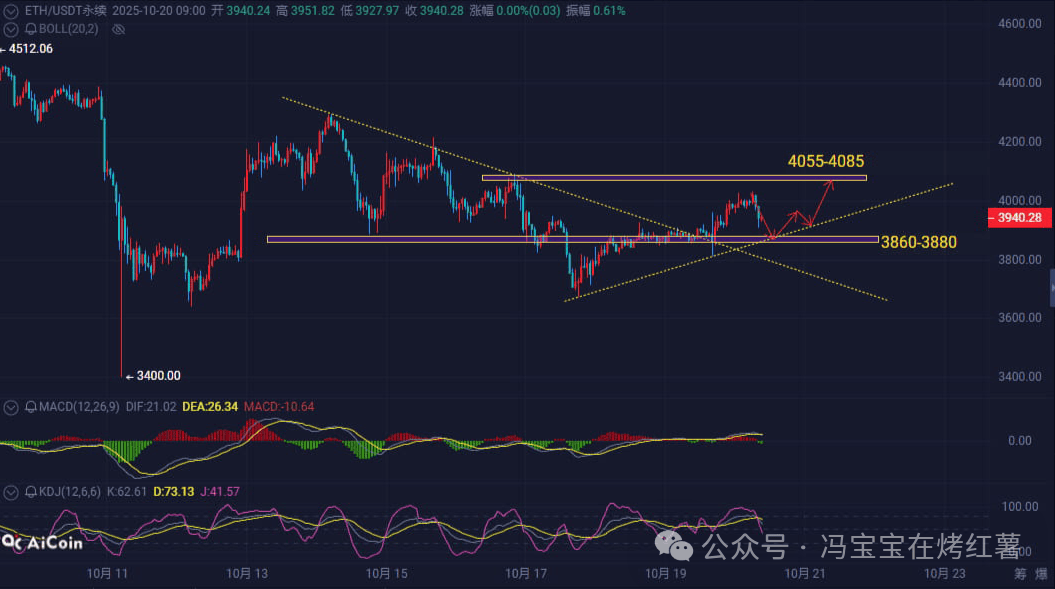Viewport: 1055px width, 589px height.
Task: Click the 收 3940.28 close price in header
Action: (434, 11)
